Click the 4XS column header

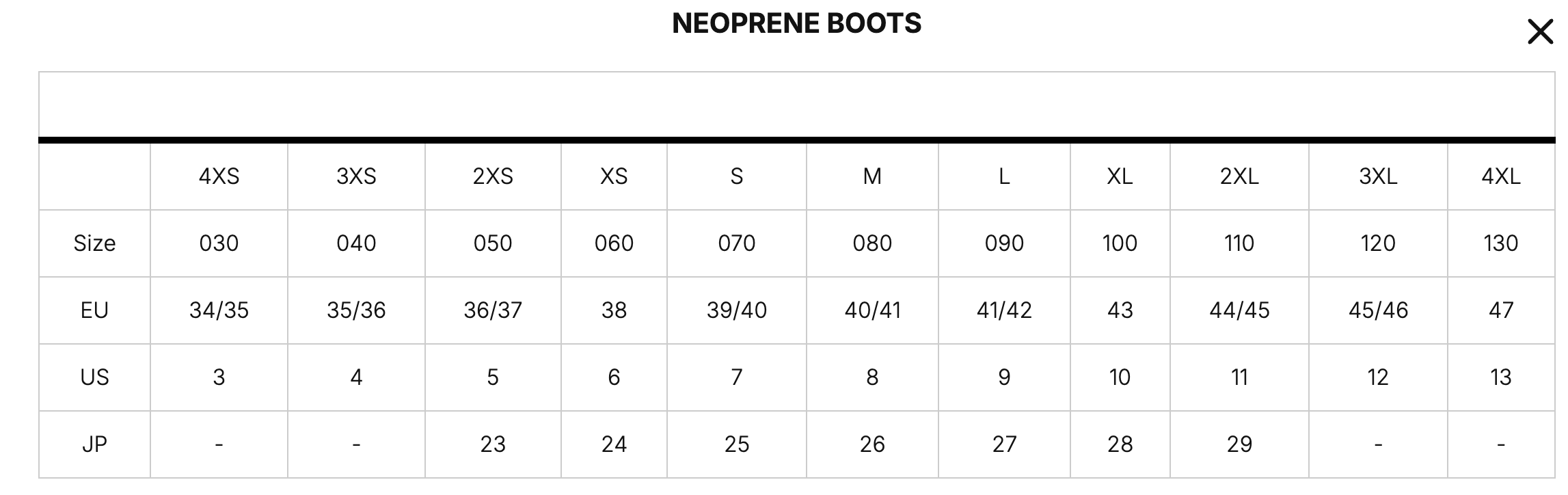click(x=219, y=176)
